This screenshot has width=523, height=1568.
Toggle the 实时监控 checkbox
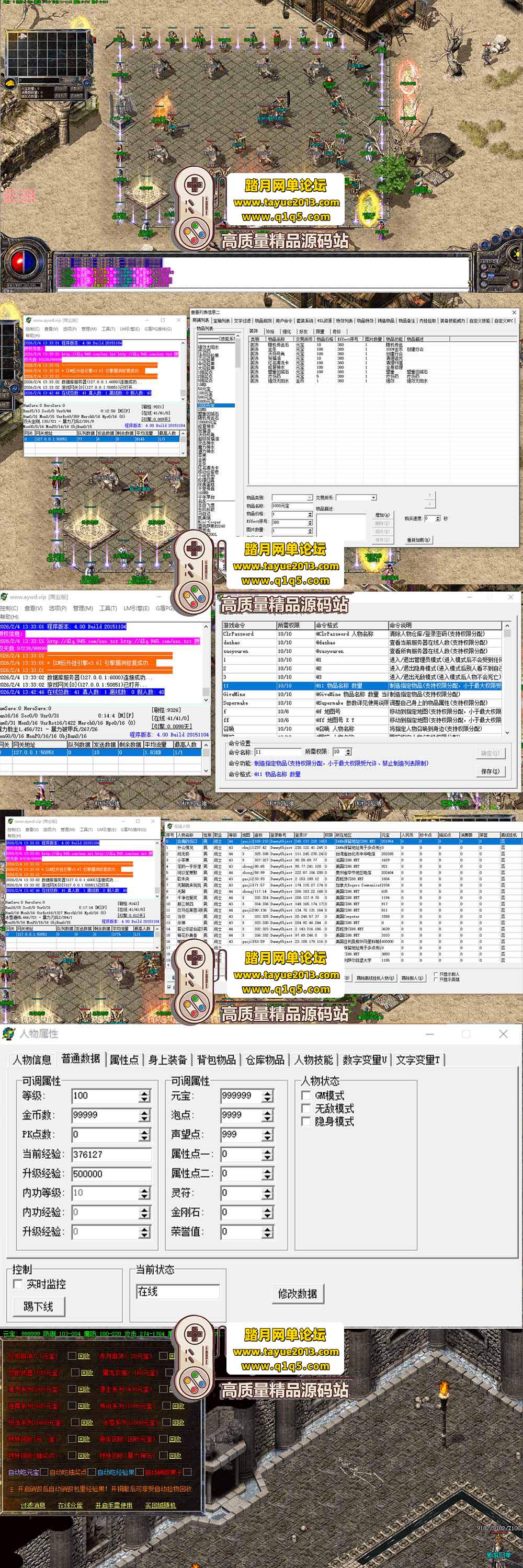[18, 1284]
